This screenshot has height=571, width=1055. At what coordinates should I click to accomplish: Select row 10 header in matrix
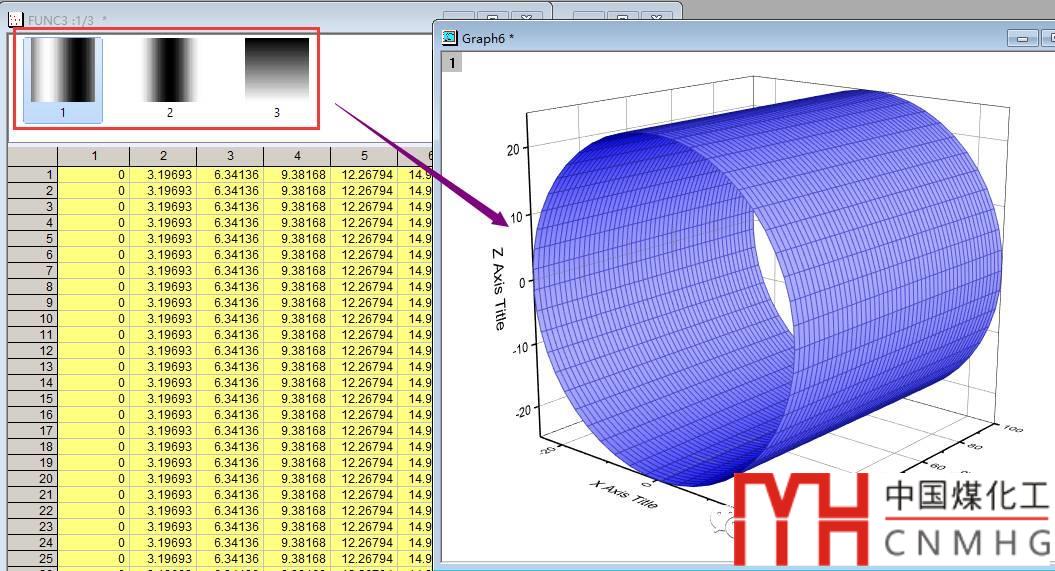[32, 319]
